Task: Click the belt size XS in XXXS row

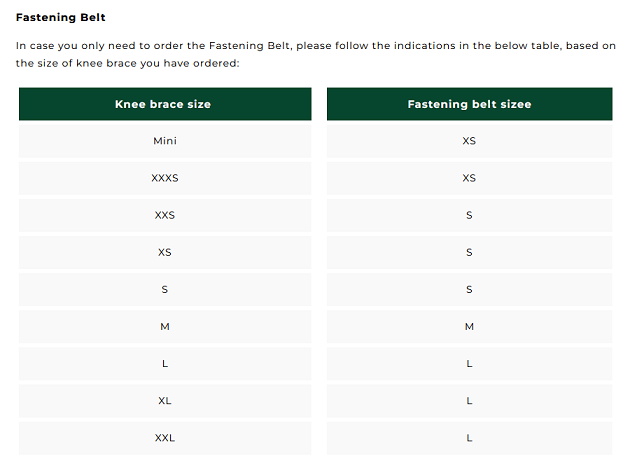Action: (469, 178)
